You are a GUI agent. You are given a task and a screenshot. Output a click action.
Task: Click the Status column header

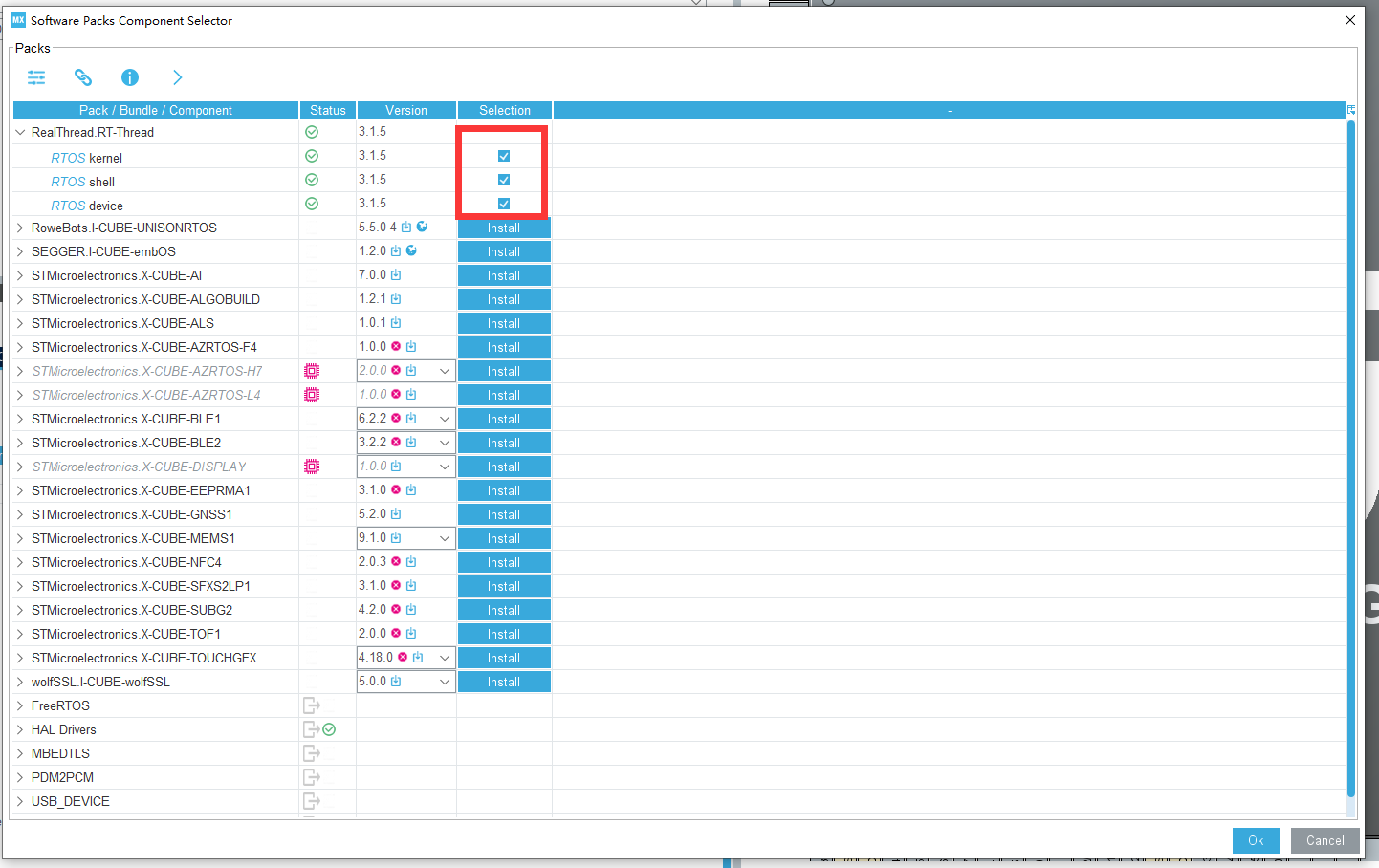[328, 110]
